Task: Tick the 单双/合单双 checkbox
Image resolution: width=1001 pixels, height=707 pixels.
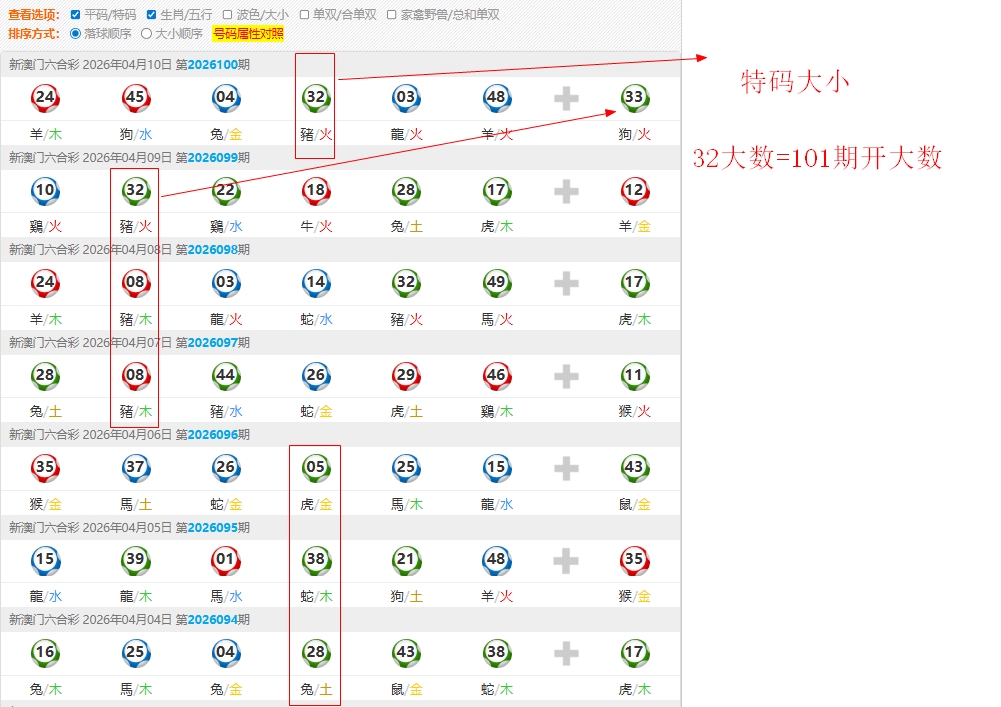Action: pos(304,15)
